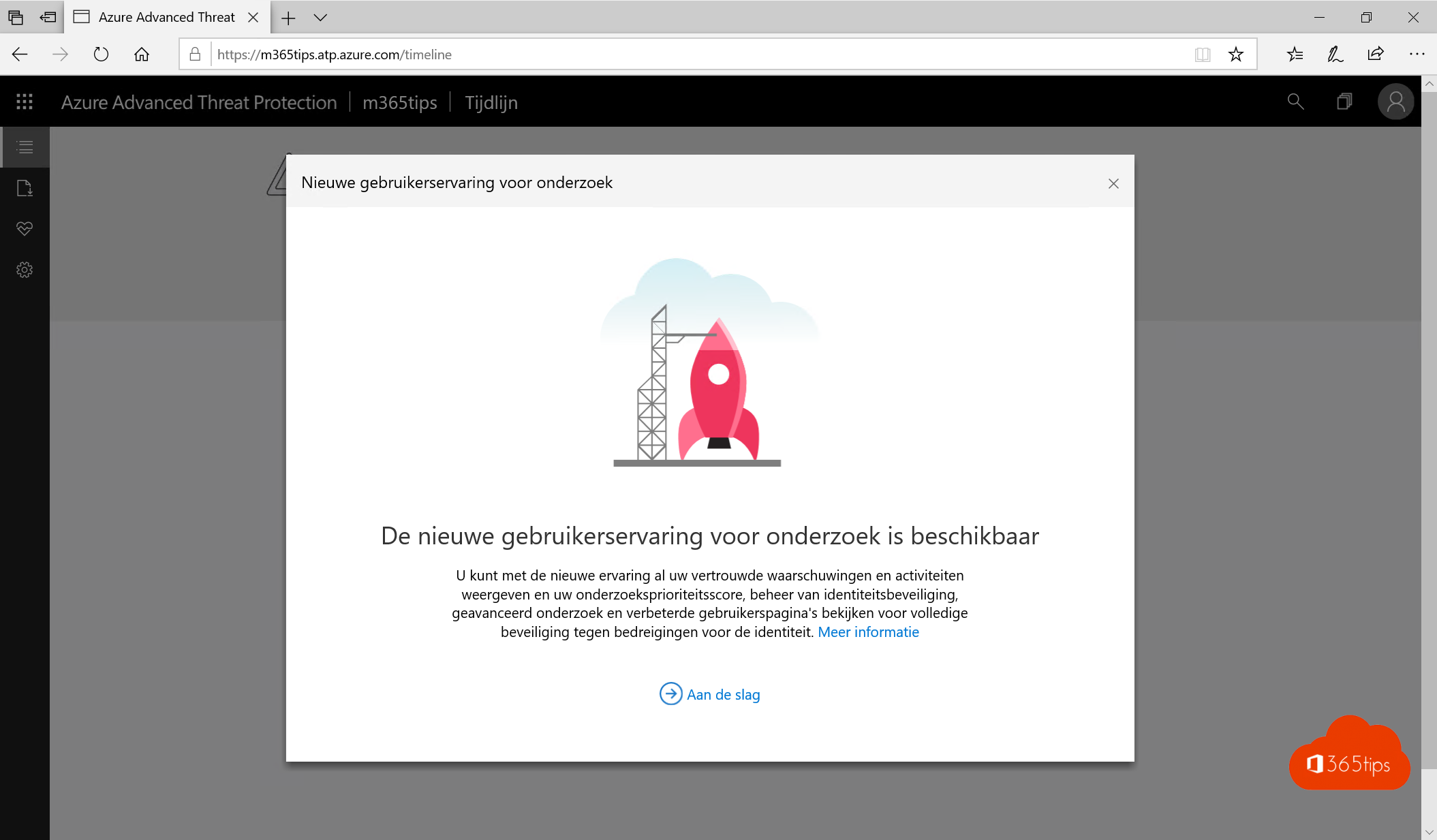Viewport: 1437px width, 840px height.
Task: Click the search icon in top navigation
Action: (1296, 102)
